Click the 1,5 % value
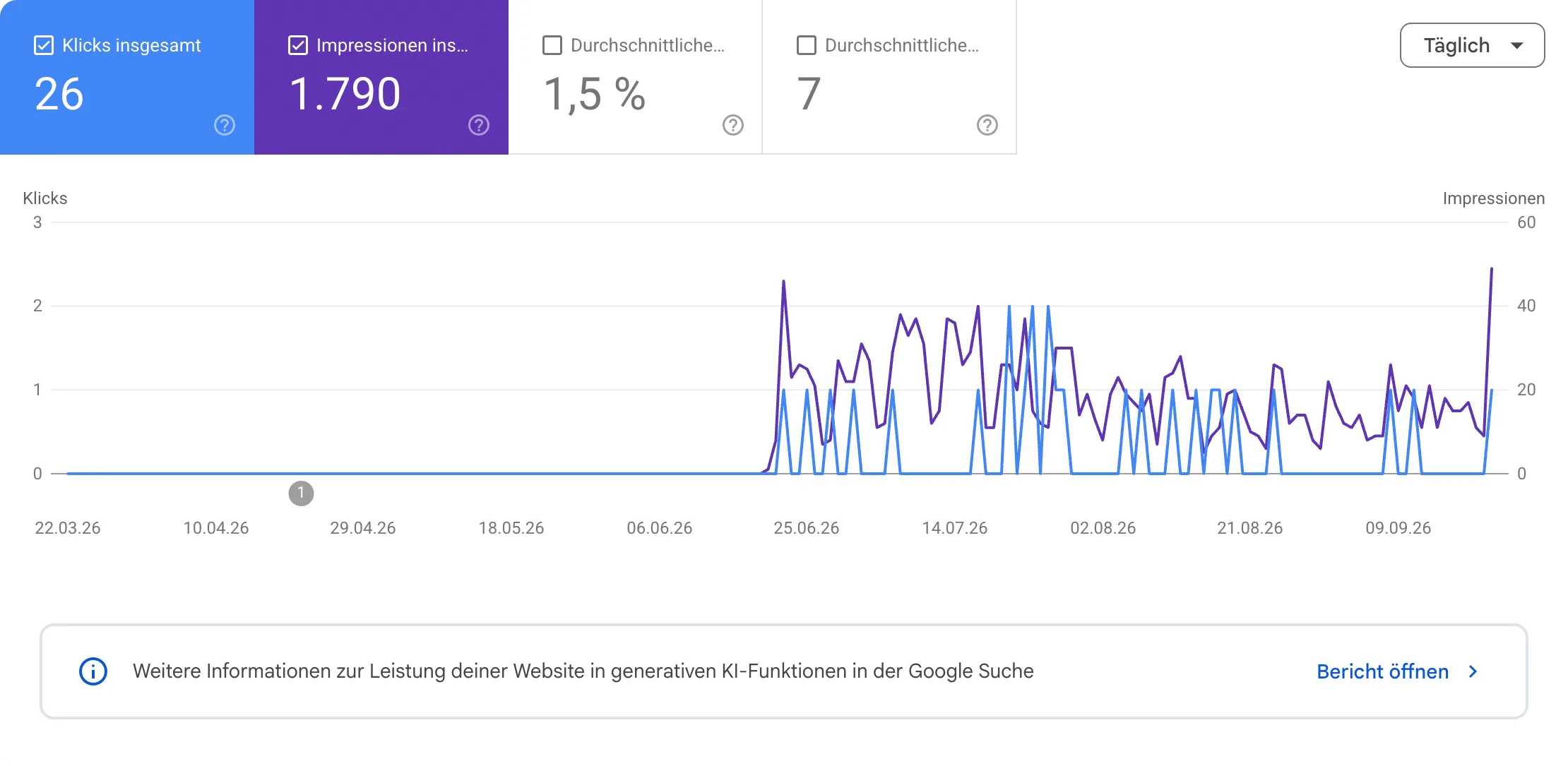 [595, 94]
